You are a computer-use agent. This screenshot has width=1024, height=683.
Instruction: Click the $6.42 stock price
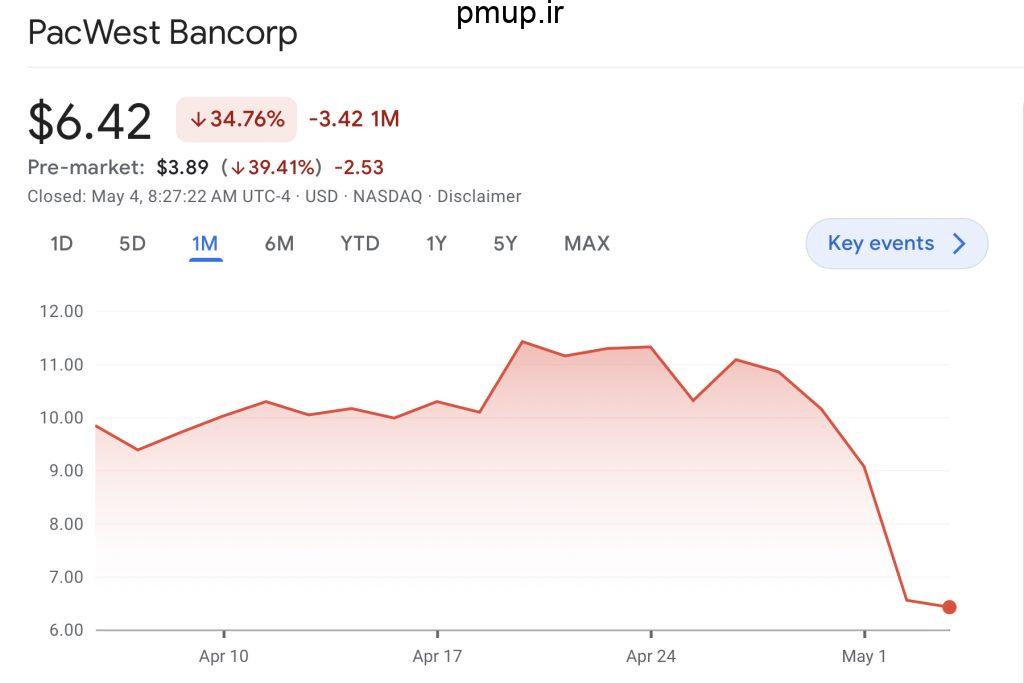pos(89,121)
